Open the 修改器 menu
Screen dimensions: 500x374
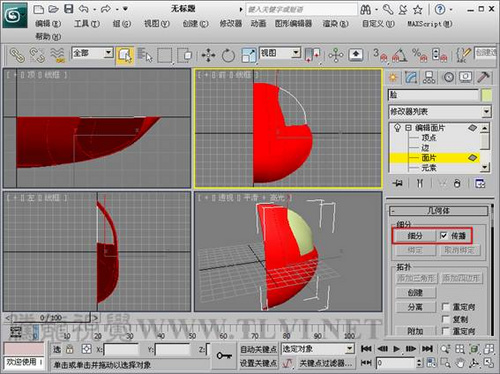[x=230, y=24]
